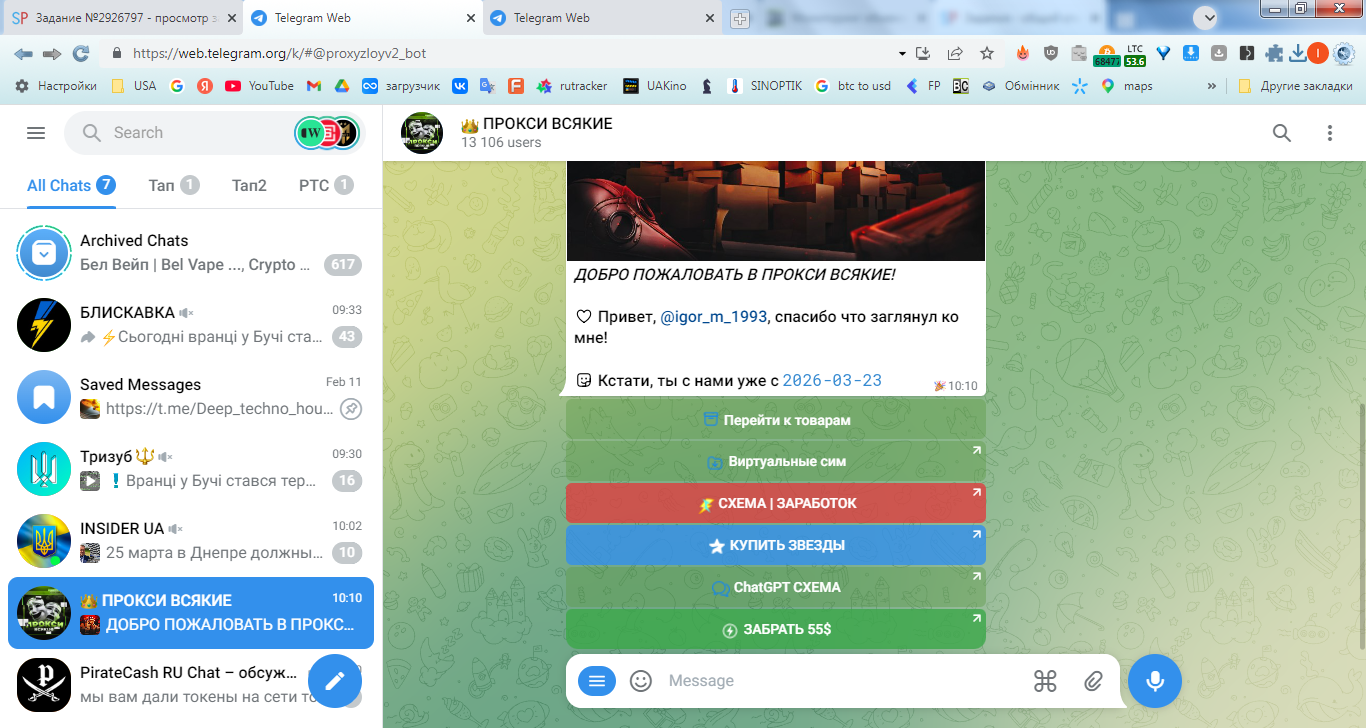Viewport: 1366px width, 728px height.
Task: Open the USA bookmarks folder
Action: pos(133,86)
